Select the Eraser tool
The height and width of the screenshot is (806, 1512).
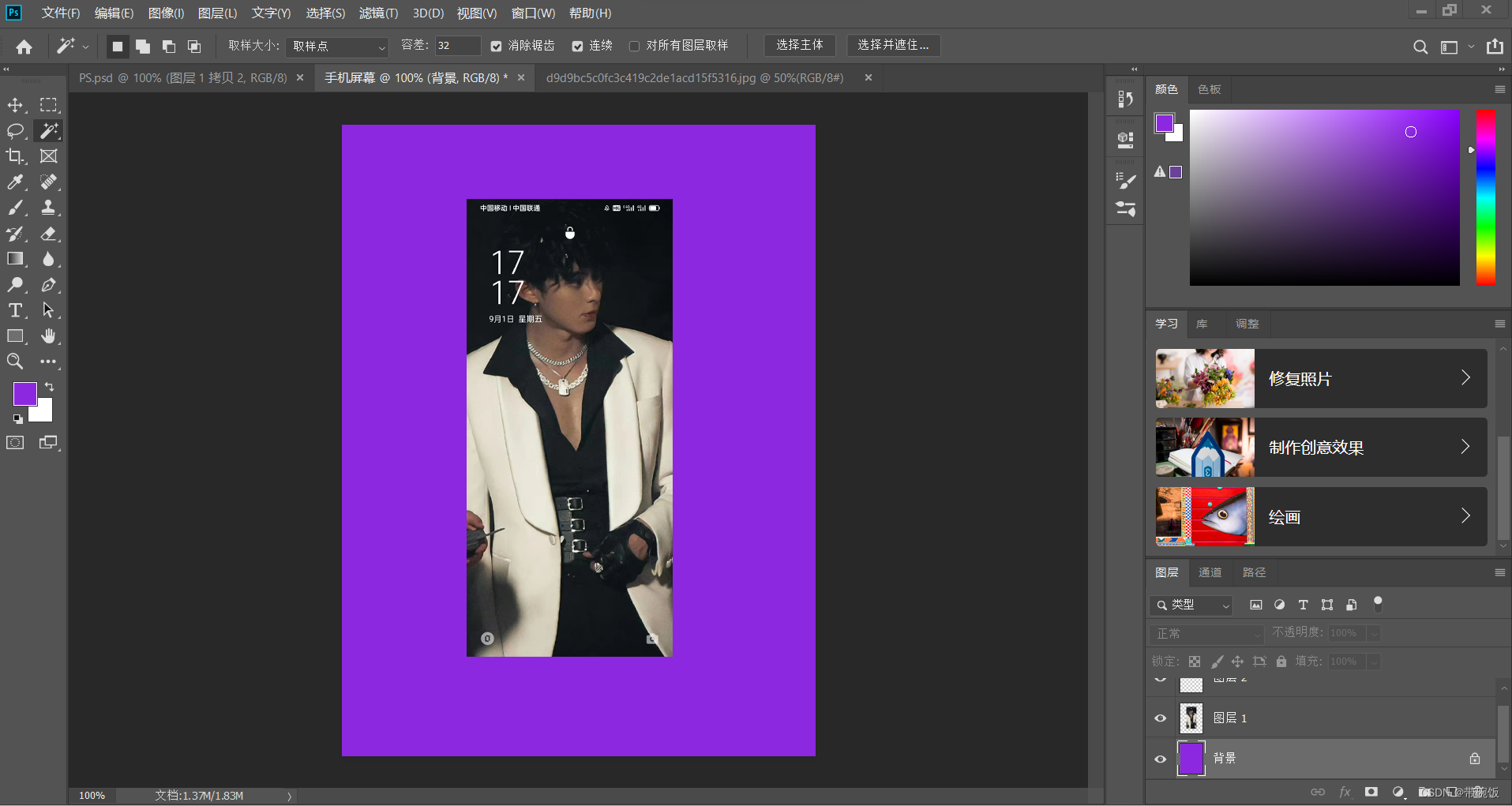tap(49, 234)
